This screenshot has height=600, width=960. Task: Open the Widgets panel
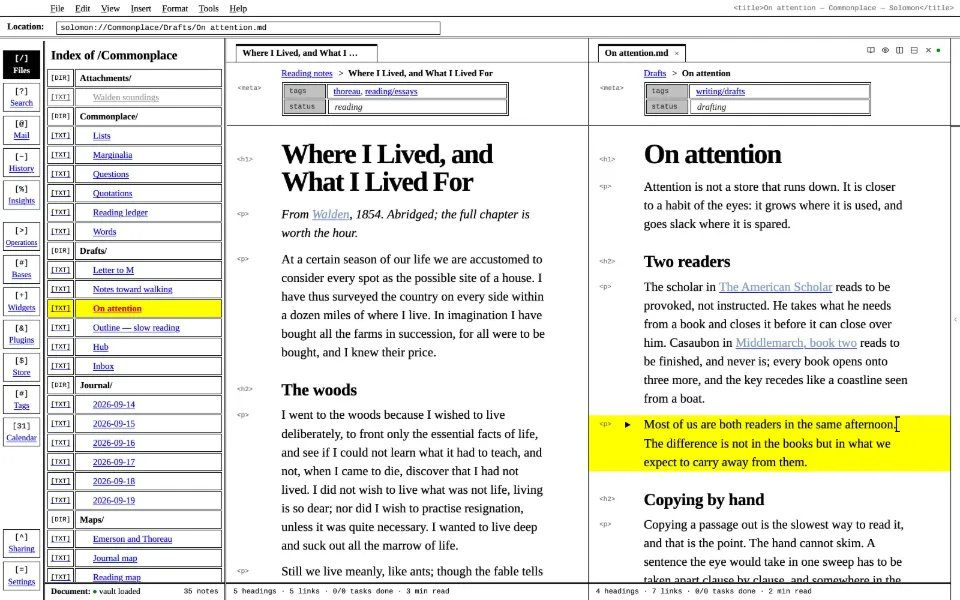(x=21, y=301)
